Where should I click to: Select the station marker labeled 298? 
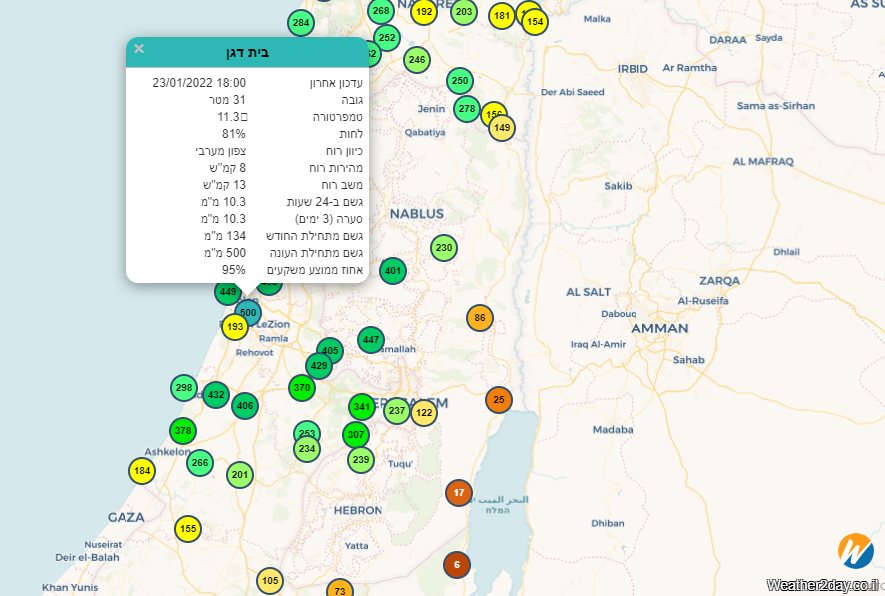tap(183, 388)
